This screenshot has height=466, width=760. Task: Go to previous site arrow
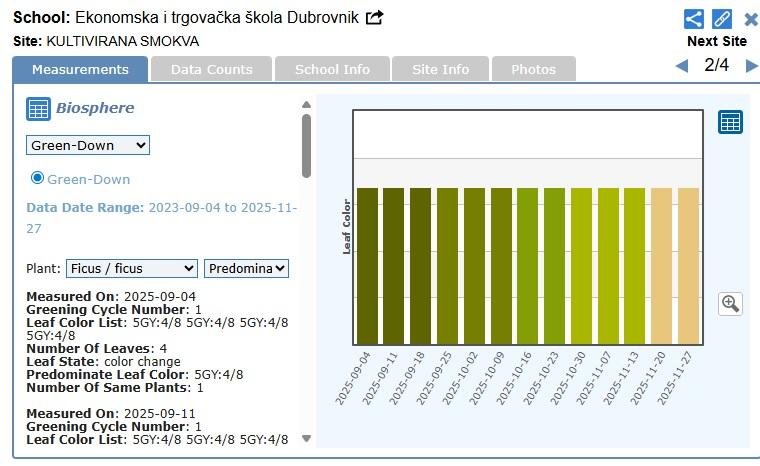682,66
